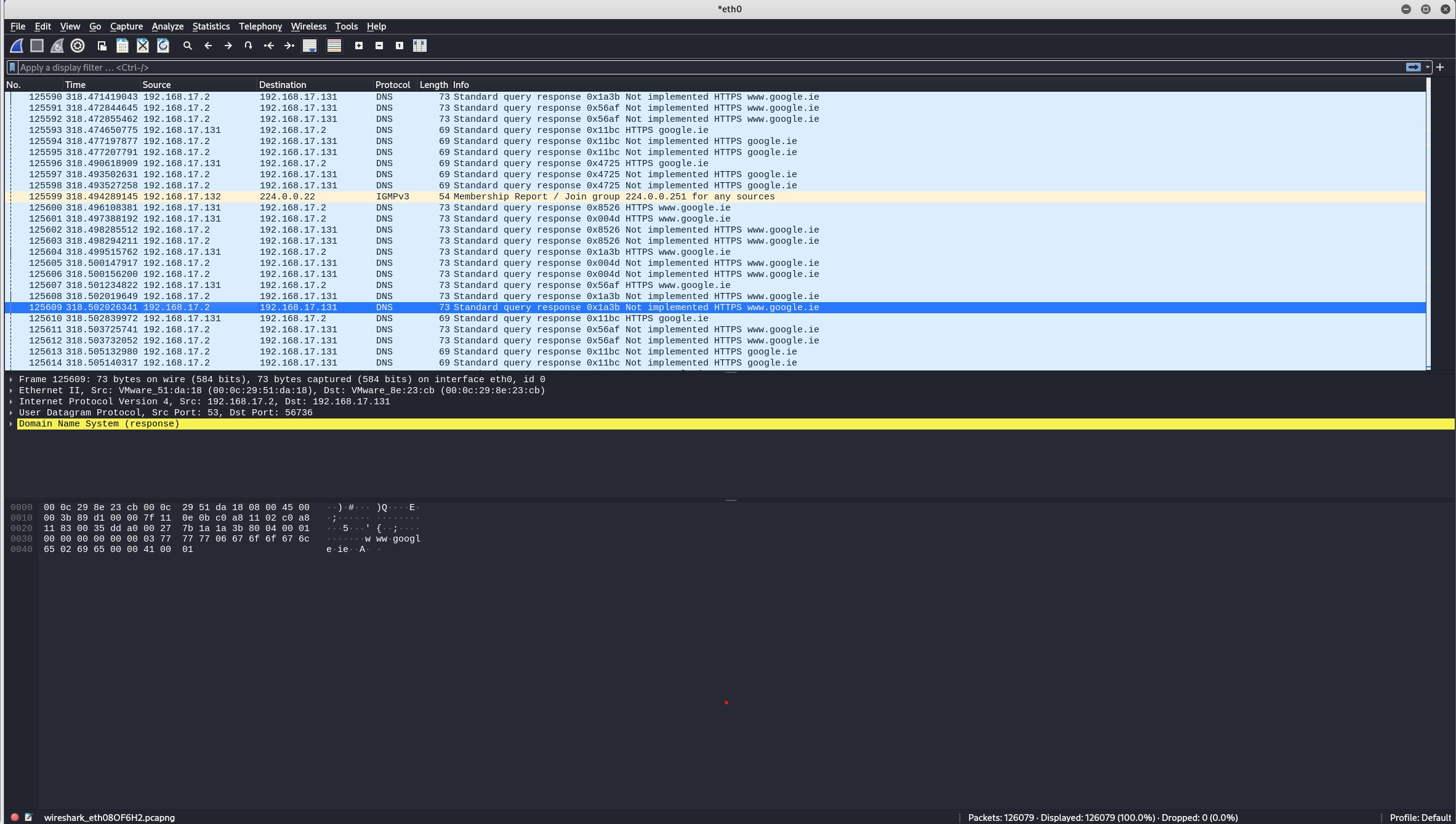Open the Analyze menu
Image resolution: width=1456 pixels, height=824 pixels.
click(167, 26)
